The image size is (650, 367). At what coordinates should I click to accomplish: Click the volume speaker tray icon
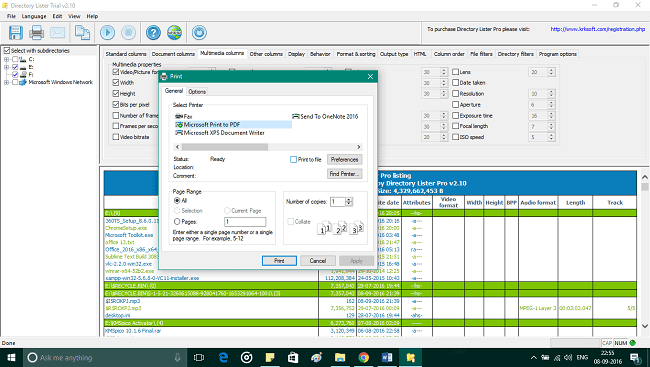pyautogui.click(x=568, y=357)
